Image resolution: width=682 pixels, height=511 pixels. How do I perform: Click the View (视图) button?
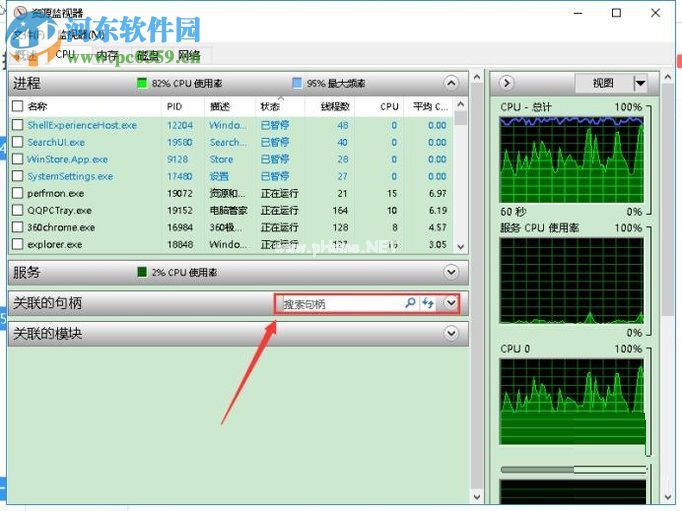(x=604, y=83)
